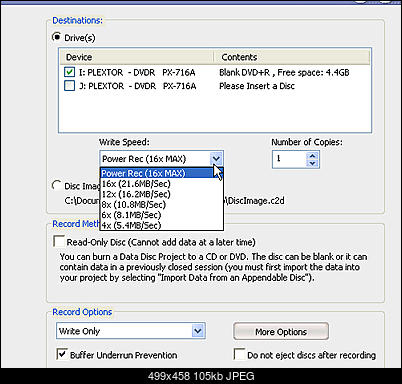Image resolution: width=402 pixels, height=384 pixels.
Task: Uncheck the I: PLEXTOR drive checkbox
Action: click(69, 72)
